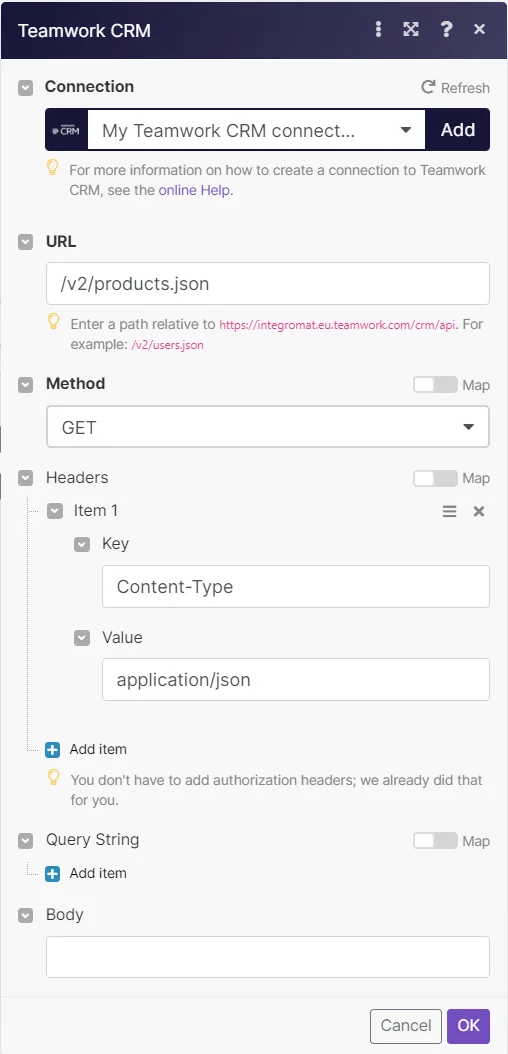Click the Item 1 reorder handle icon
The height and width of the screenshot is (1054, 508).
click(450, 512)
